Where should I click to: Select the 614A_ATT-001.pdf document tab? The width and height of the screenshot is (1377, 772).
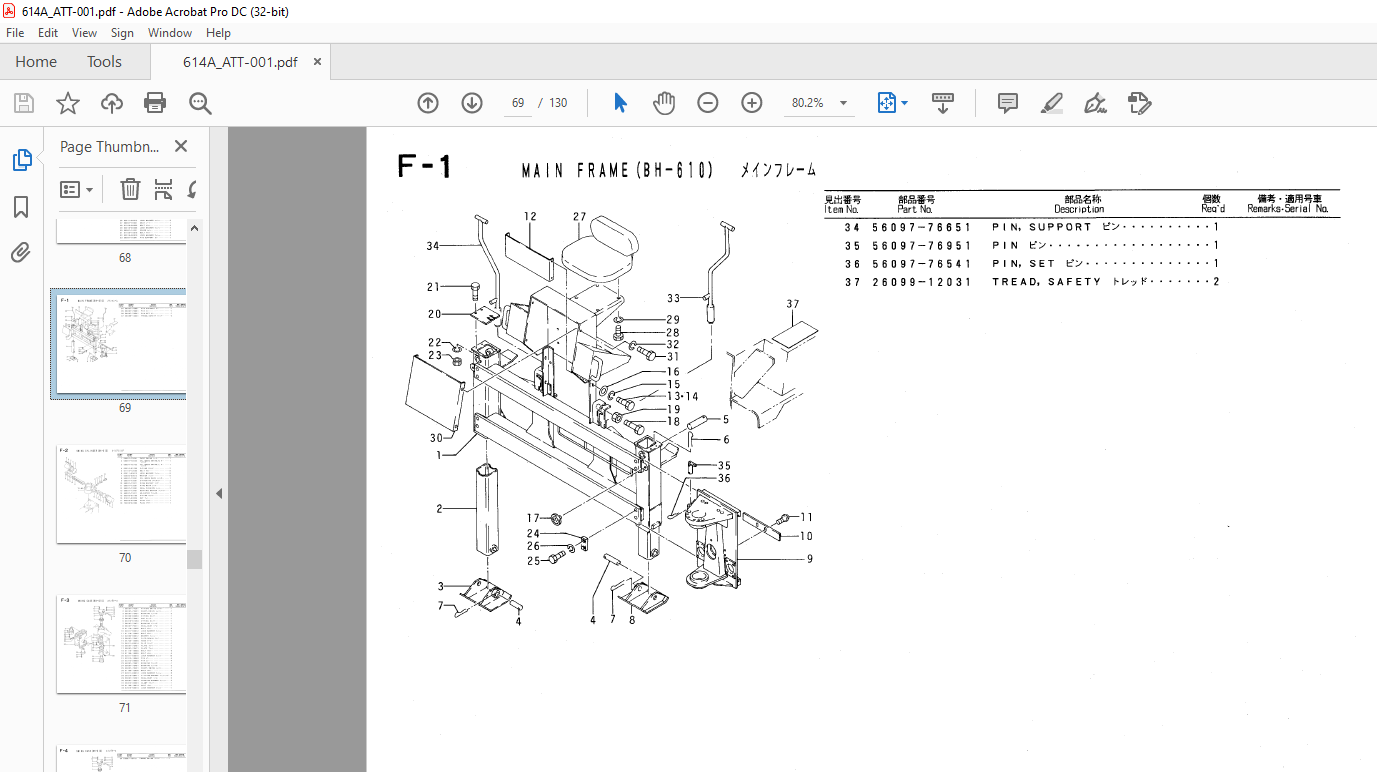(x=240, y=62)
